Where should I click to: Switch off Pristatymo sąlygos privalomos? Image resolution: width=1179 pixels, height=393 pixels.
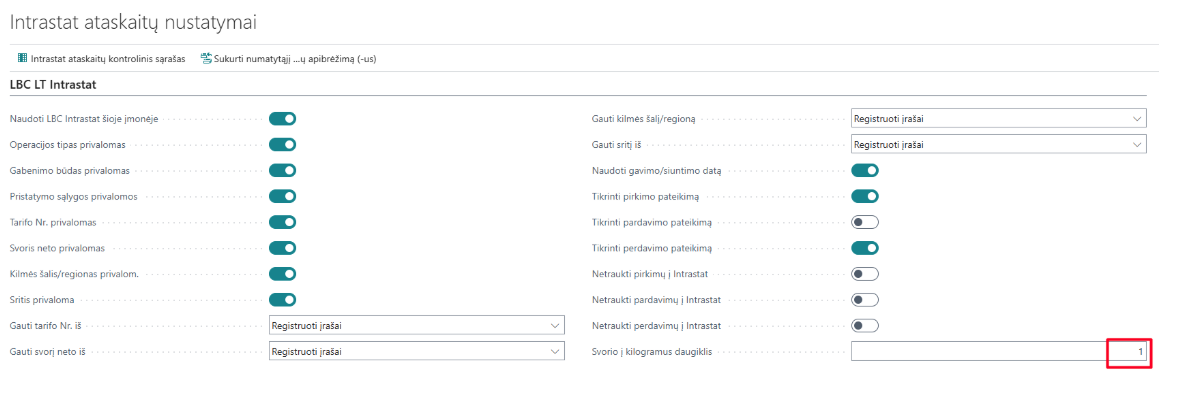click(x=283, y=196)
